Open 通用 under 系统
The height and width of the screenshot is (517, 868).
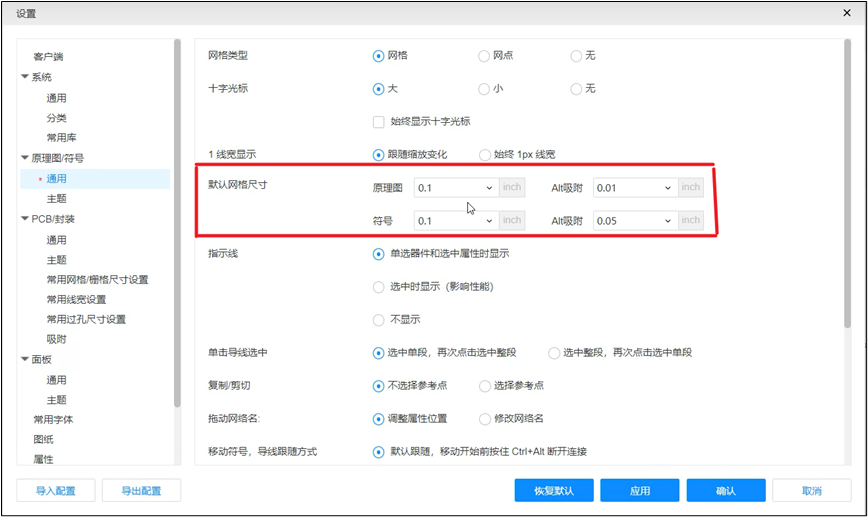click(x=56, y=98)
